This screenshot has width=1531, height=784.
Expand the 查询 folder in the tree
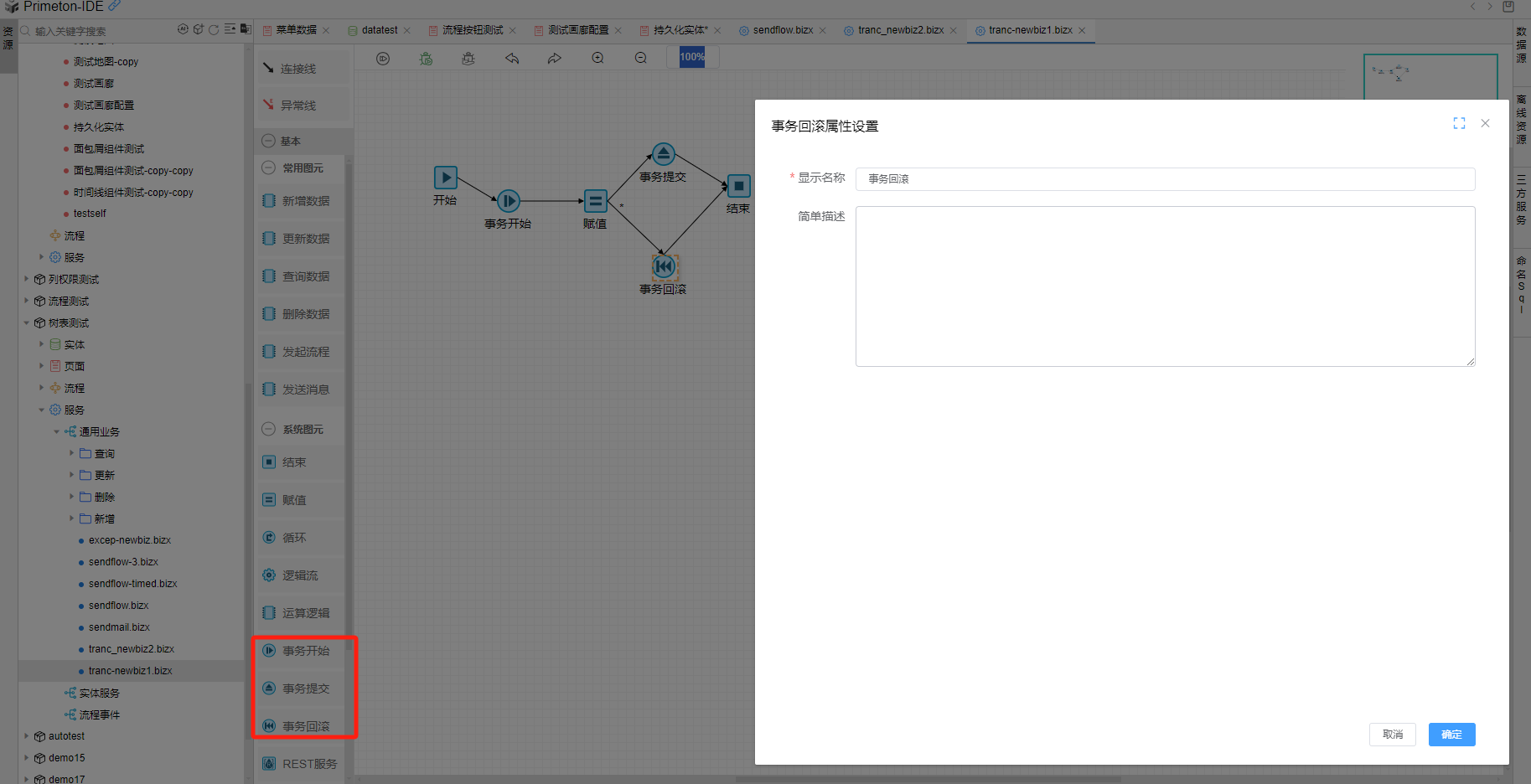tap(71, 453)
